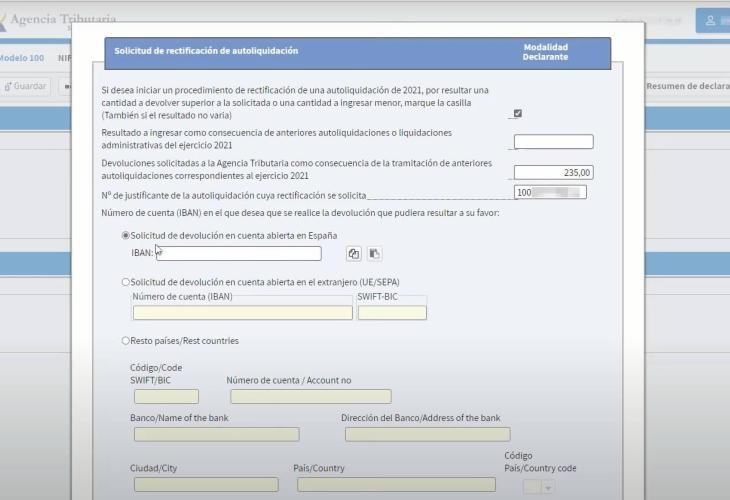The image size is (730, 500).
Task: Click the Spanish IBAN input field
Action: pyautogui.click(x=240, y=254)
